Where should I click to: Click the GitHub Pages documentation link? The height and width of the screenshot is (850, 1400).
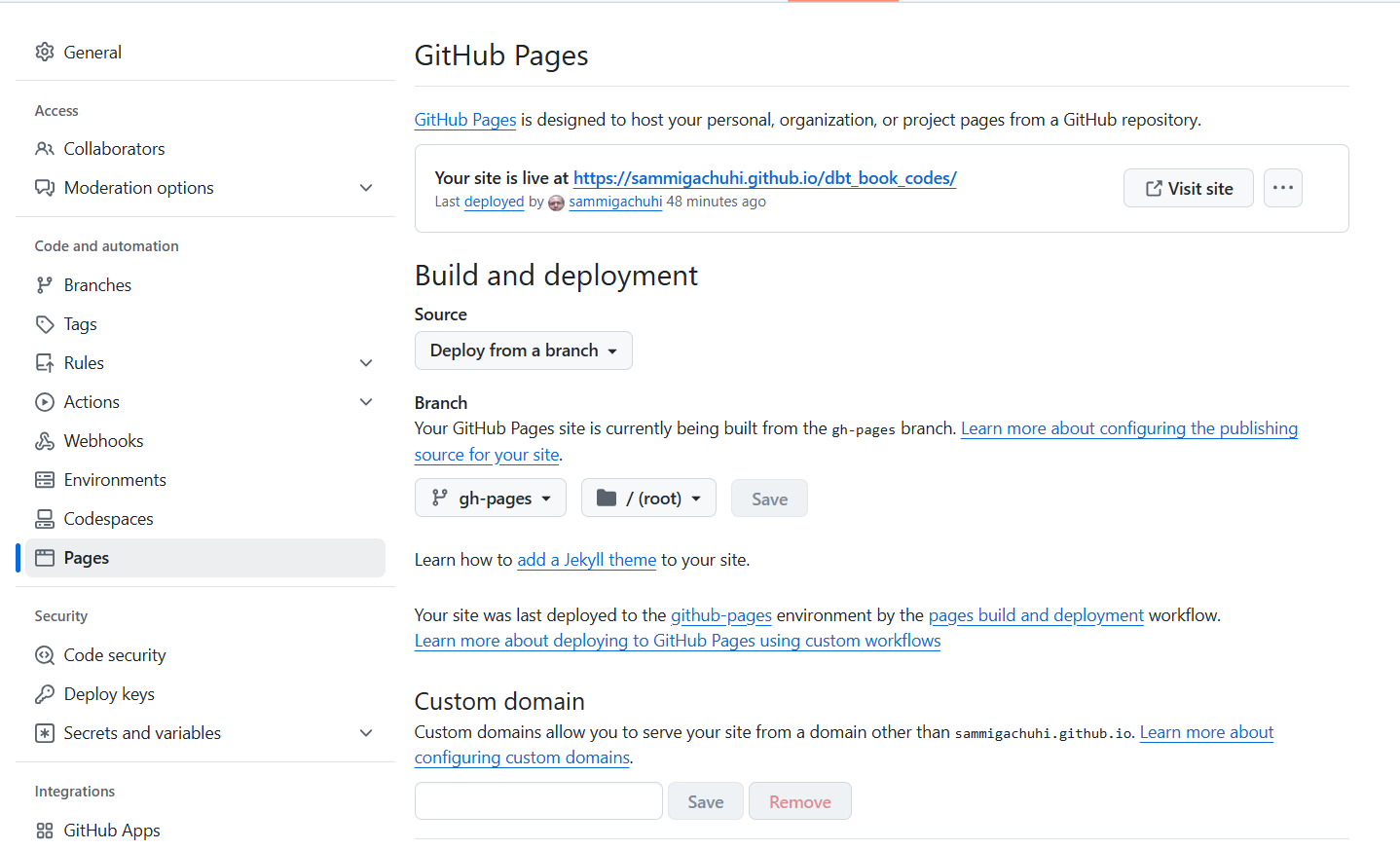click(465, 120)
